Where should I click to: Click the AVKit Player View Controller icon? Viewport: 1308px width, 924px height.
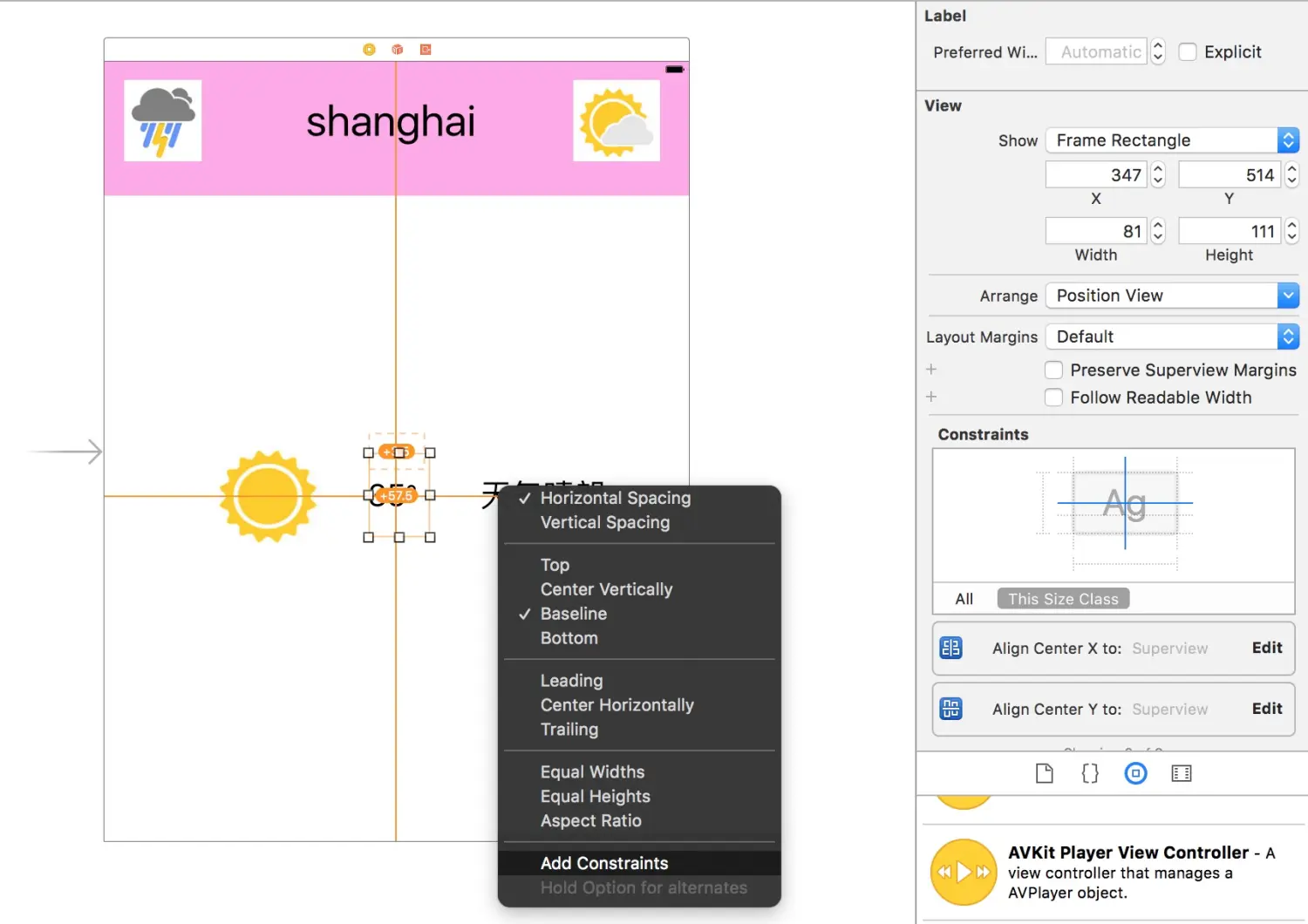[x=964, y=873]
